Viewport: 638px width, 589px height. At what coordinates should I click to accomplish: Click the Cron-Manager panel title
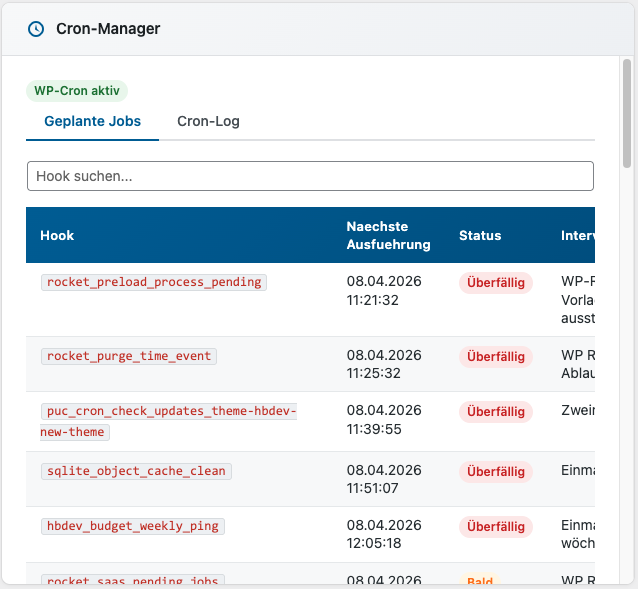[108, 29]
